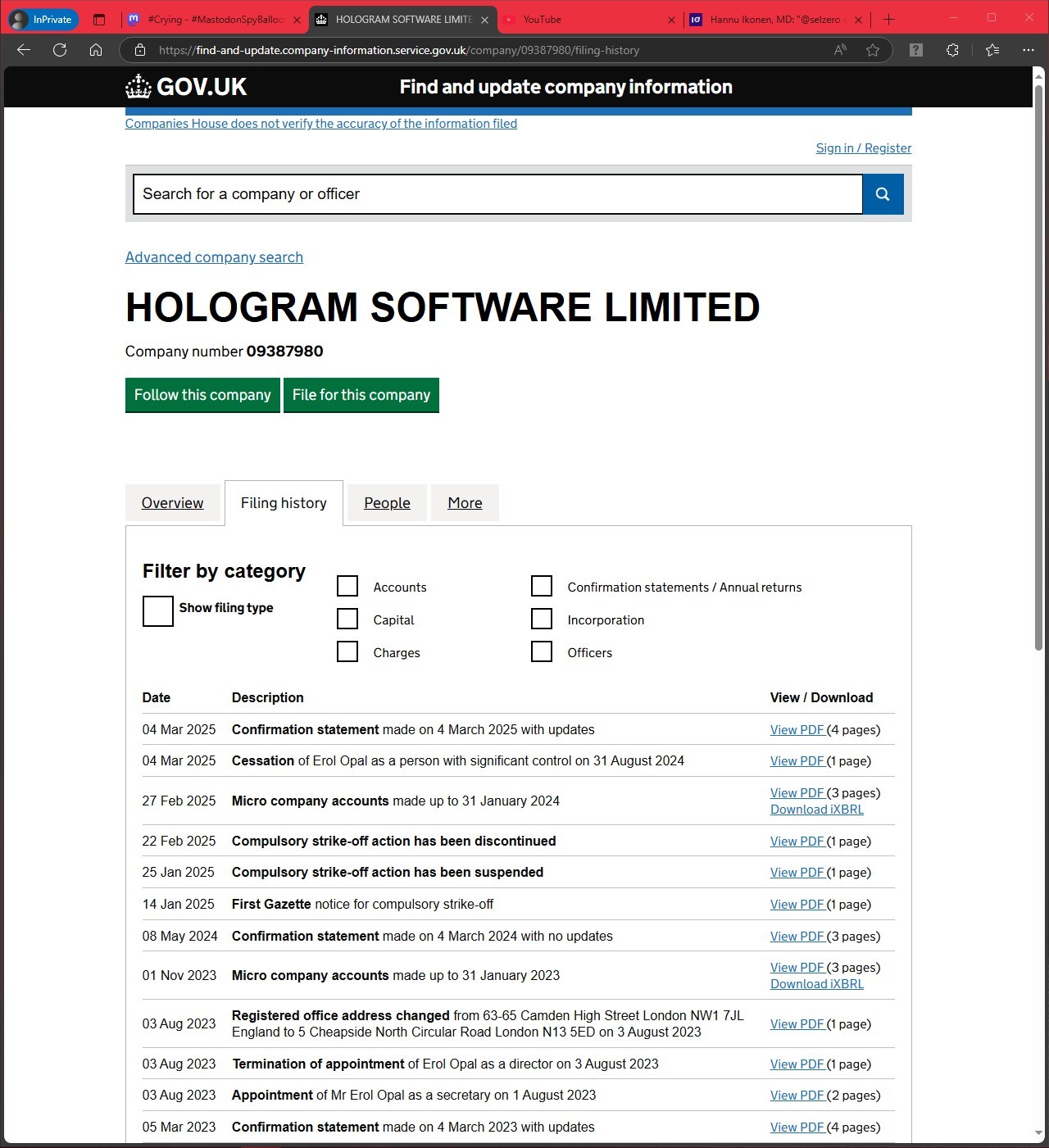
Task: Check Confirmation statements / Annual returns filter
Action: pyautogui.click(x=542, y=586)
